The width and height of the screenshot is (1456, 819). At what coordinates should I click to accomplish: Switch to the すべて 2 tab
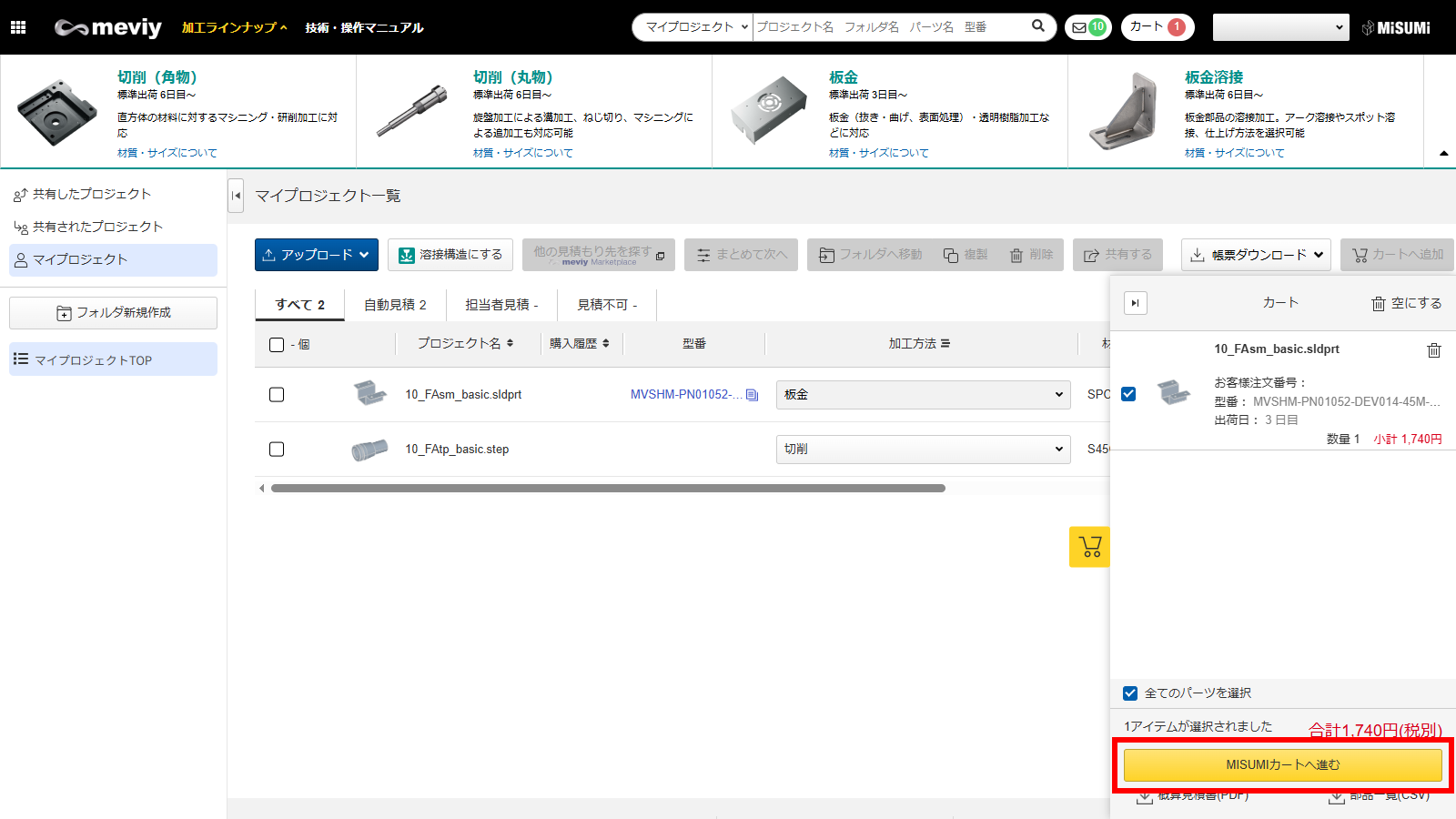[299, 305]
